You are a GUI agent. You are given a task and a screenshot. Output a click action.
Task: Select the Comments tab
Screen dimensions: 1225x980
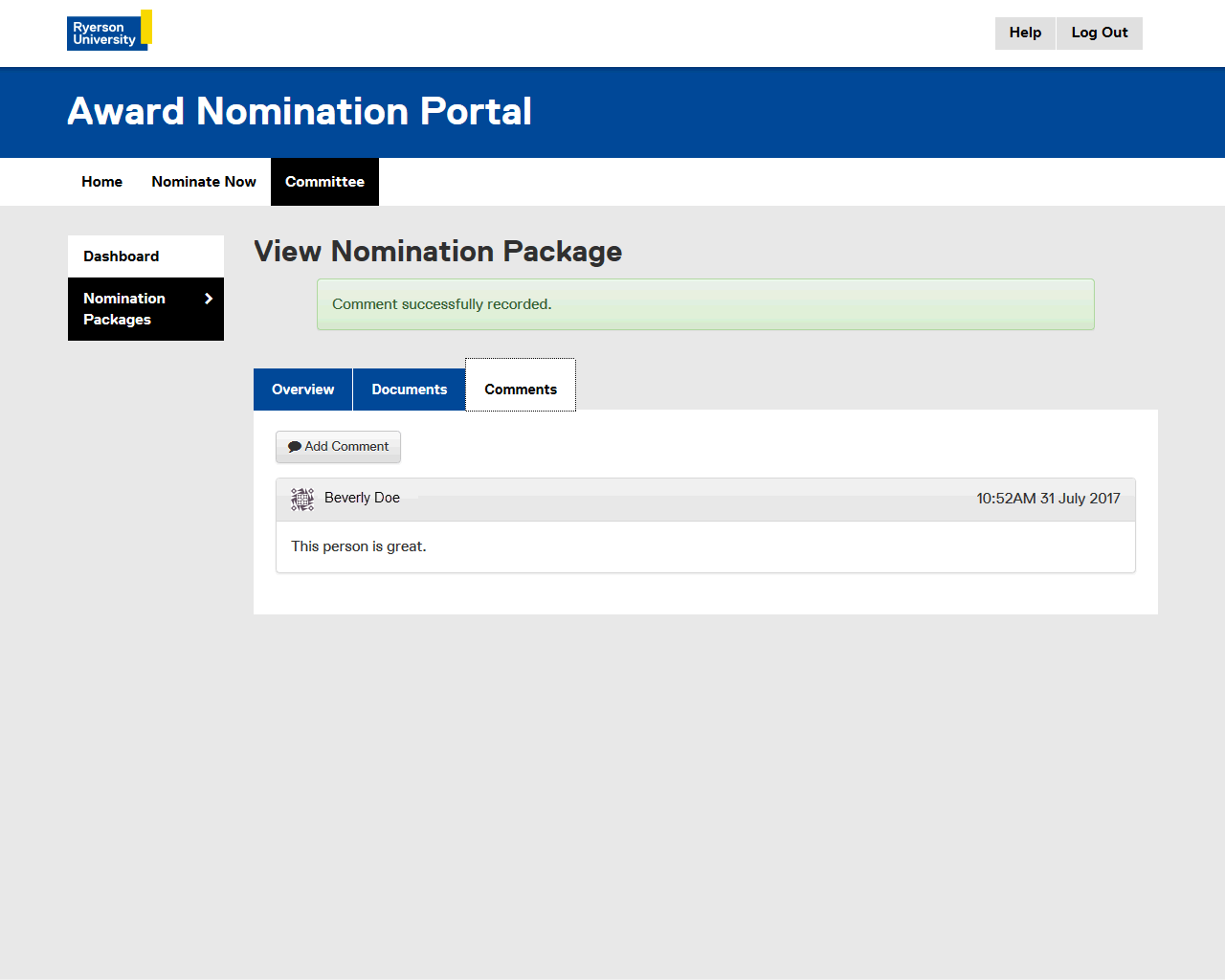[521, 390]
